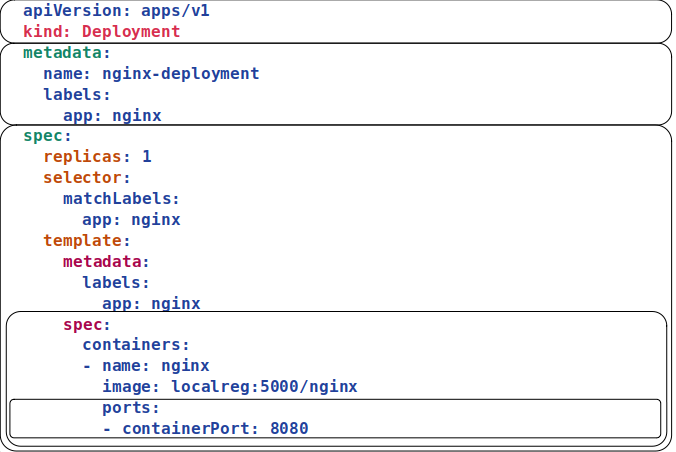Screen dimensions: 676x452
Task: Select the name: nginx-deployment entry
Action: [151, 74]
